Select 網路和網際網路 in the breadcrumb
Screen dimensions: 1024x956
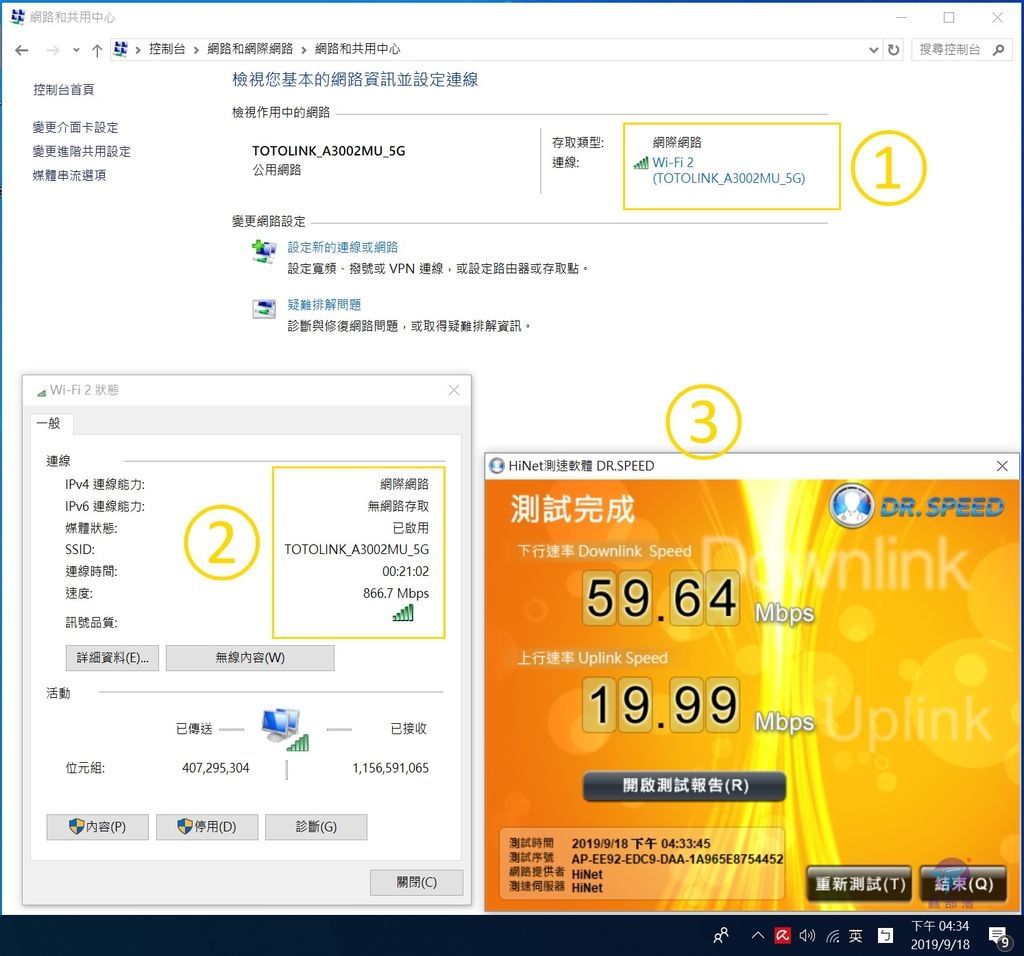[250, 49]
